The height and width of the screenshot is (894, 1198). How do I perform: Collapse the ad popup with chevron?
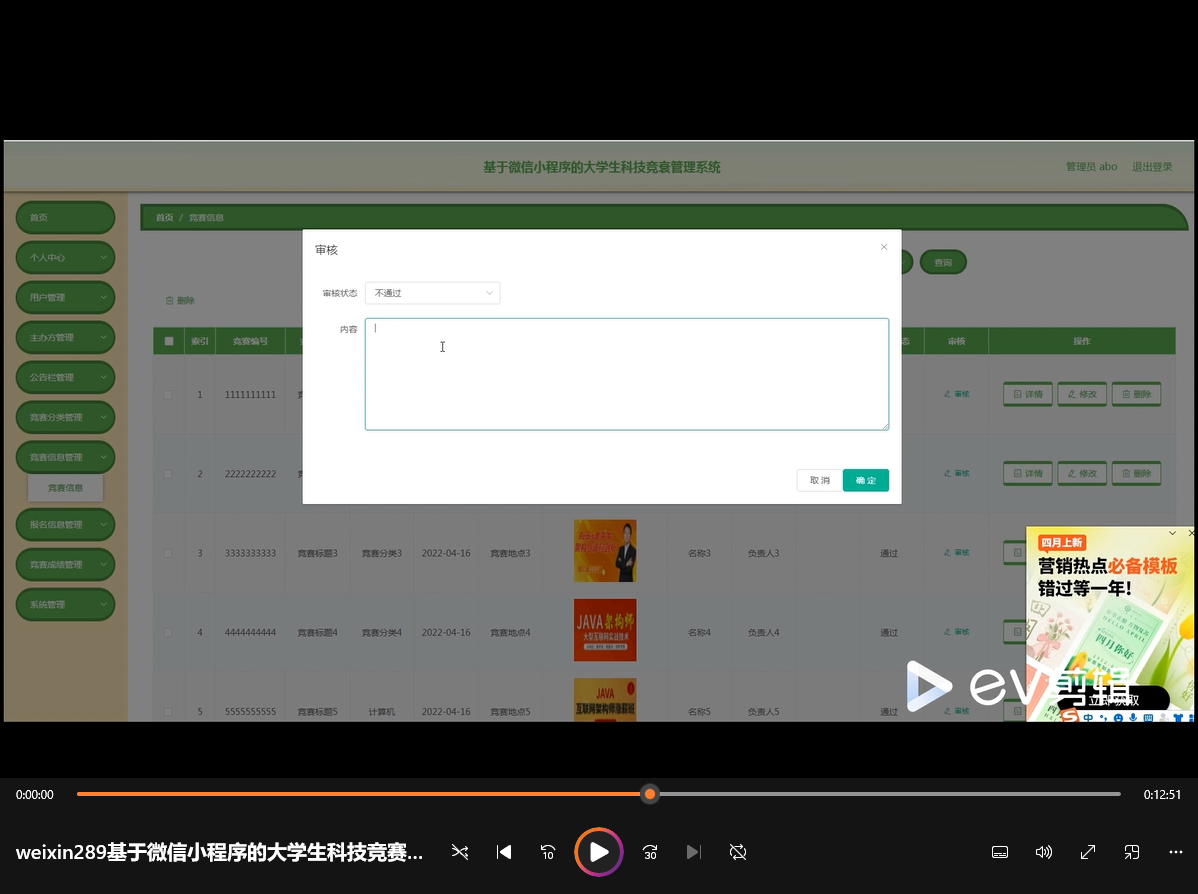(x=1172, y=533)
